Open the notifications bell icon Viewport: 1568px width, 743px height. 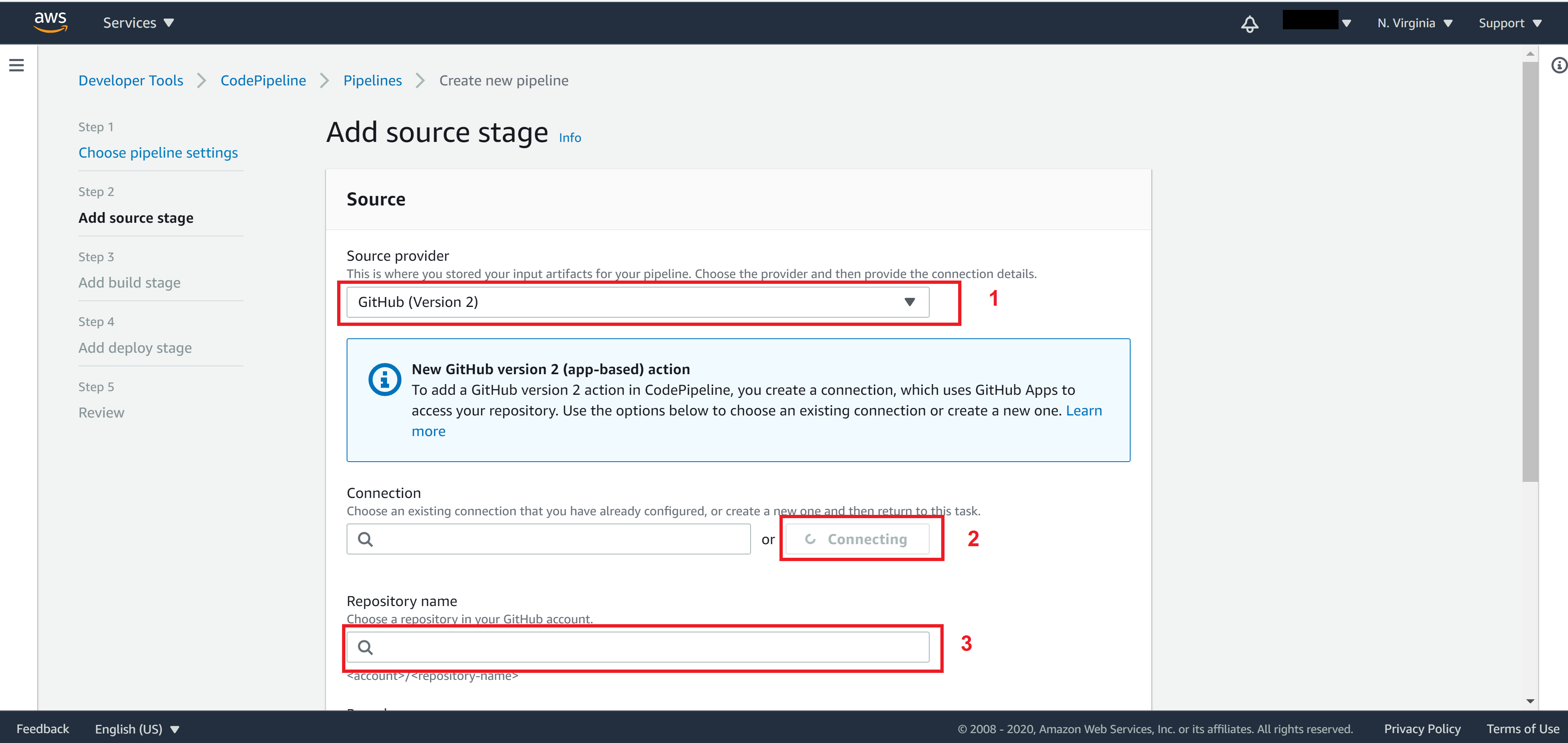(x=1249, y=24)
